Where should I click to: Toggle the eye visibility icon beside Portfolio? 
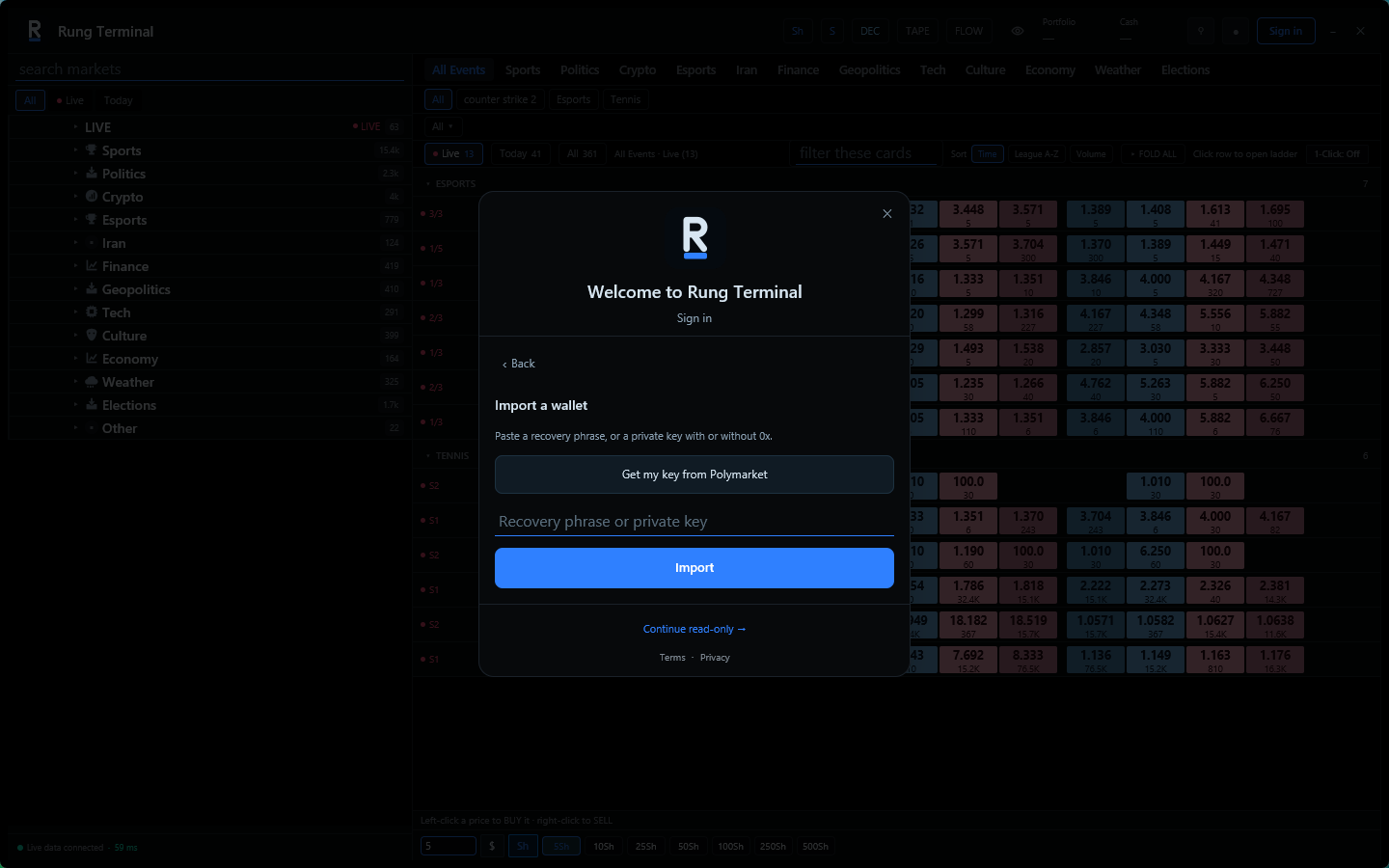coord(1018,31)
